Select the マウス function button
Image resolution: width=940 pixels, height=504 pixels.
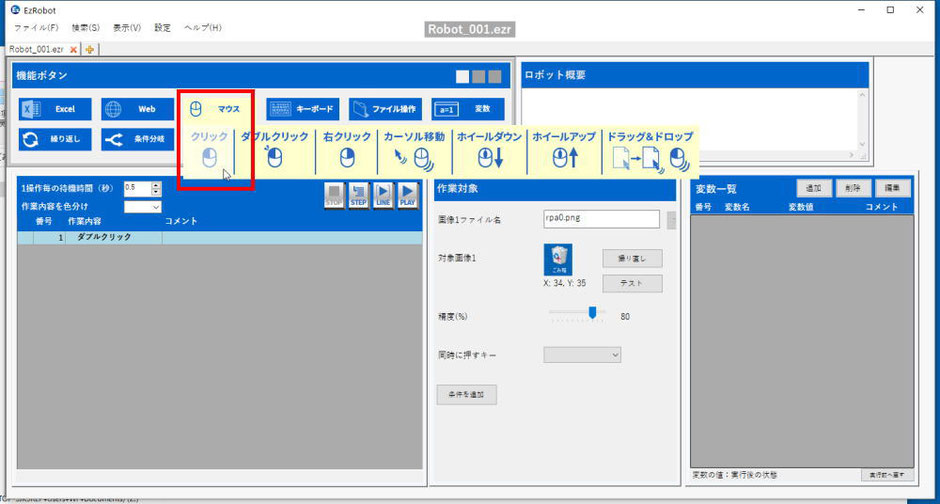click(x=216, y=109)
